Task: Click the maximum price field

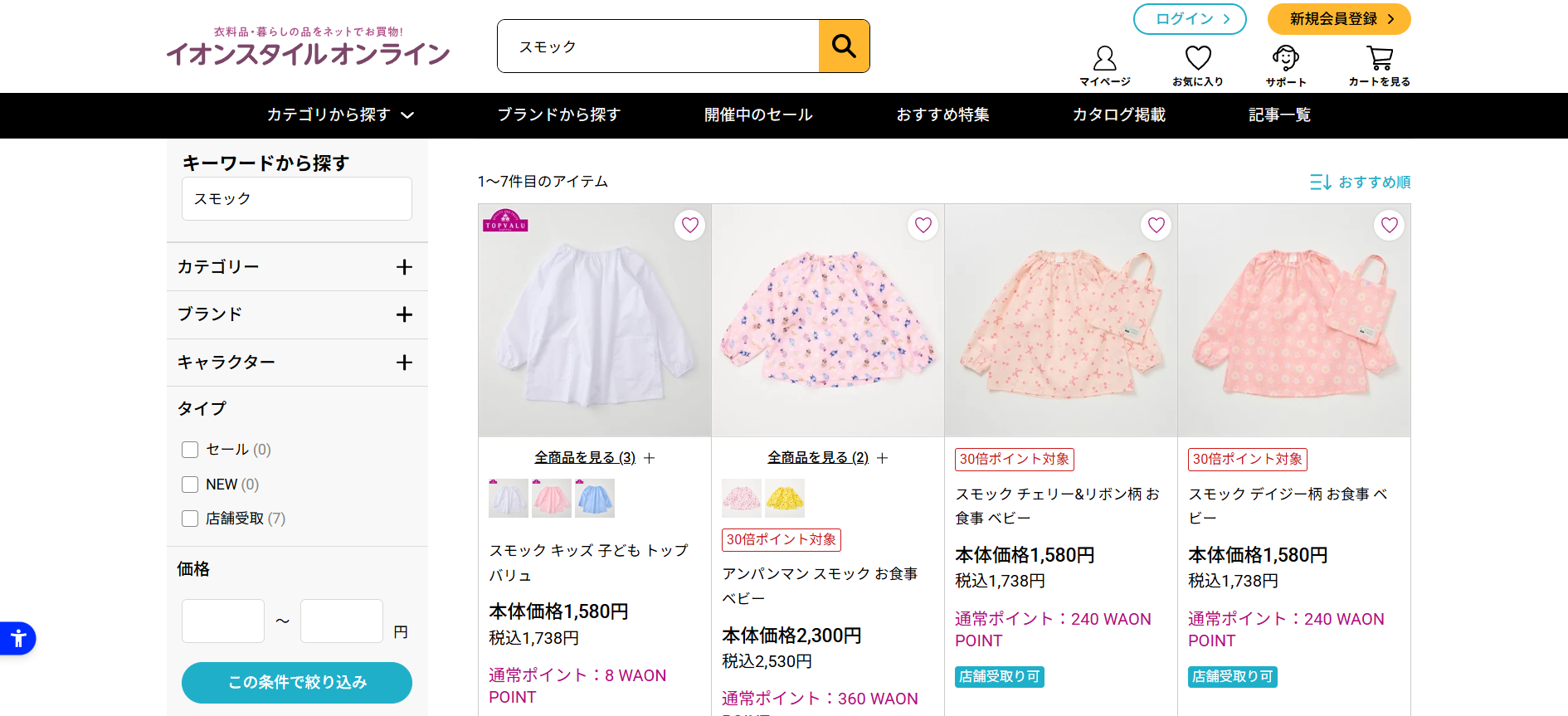Action: coord(342,621)
